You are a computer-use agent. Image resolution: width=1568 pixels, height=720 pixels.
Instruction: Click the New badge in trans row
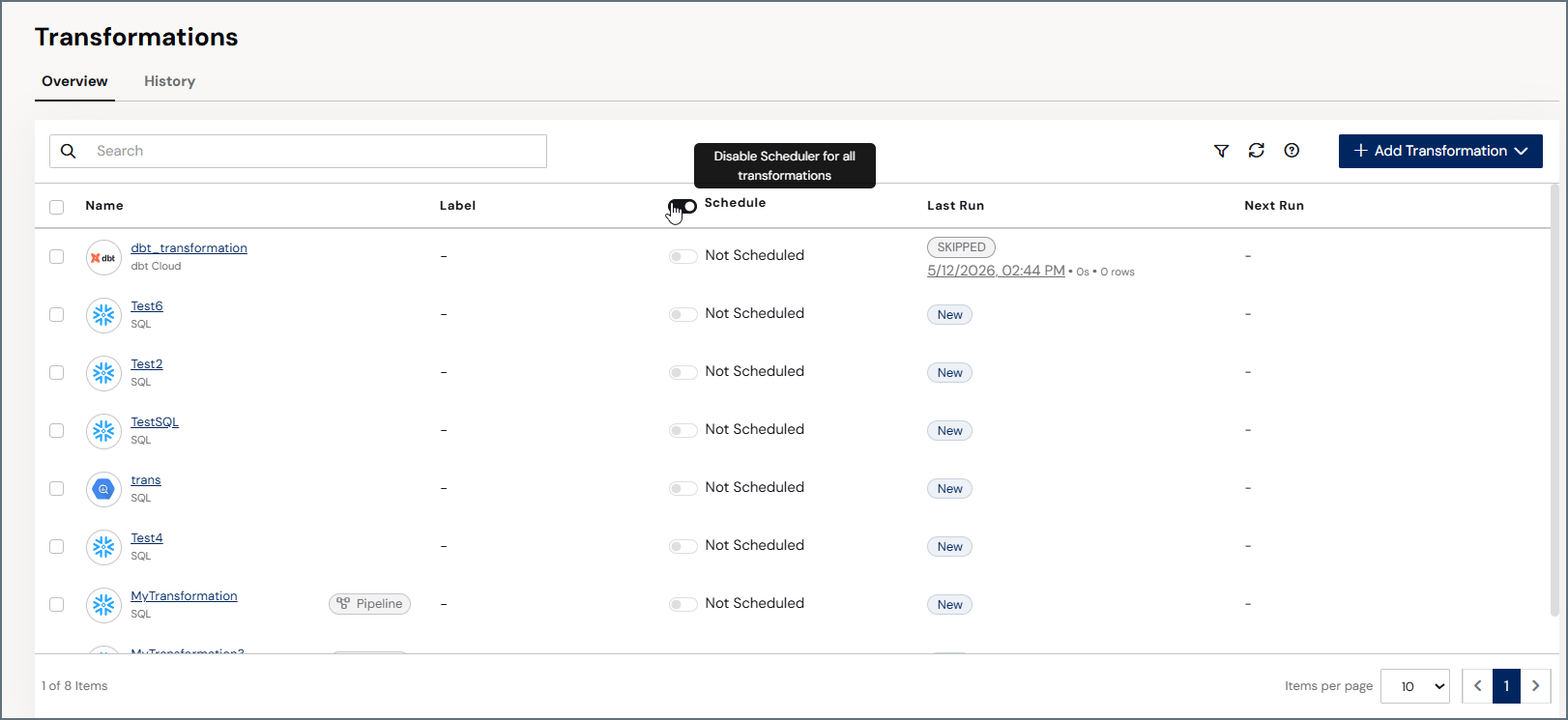click(949, 489)
